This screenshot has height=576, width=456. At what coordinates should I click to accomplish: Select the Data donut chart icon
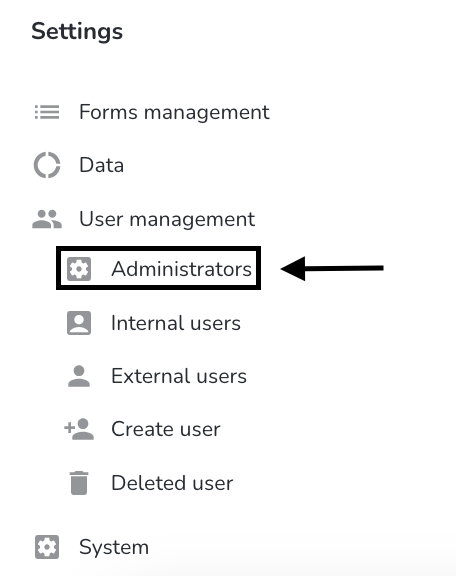47,165
